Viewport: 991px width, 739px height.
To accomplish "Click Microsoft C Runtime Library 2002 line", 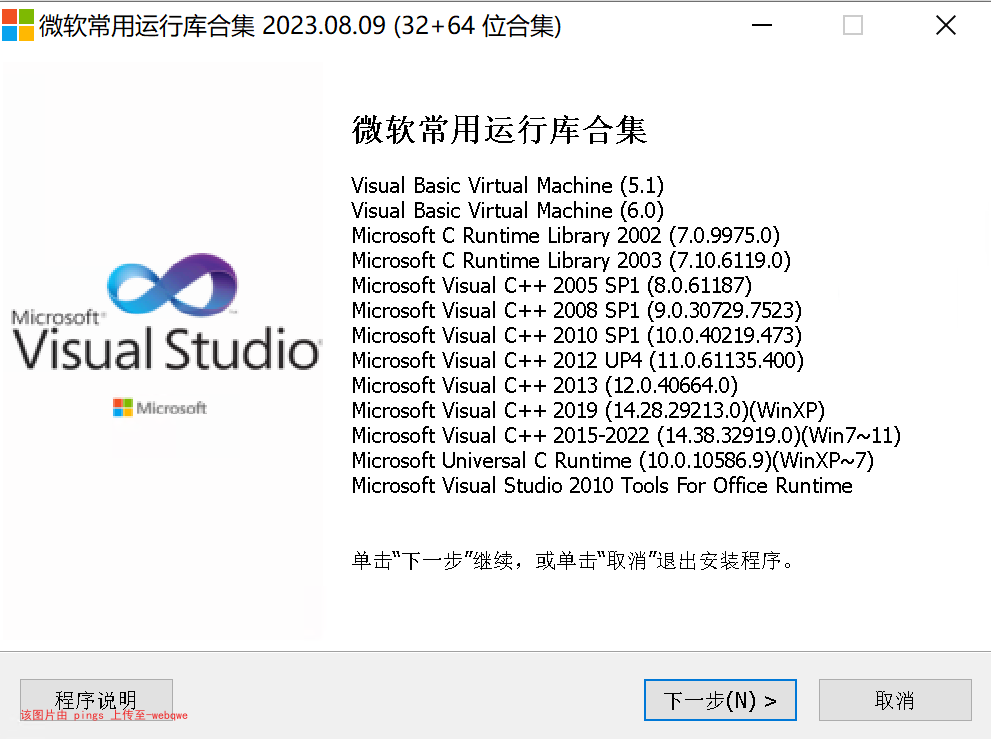I will tap(566, 235).
